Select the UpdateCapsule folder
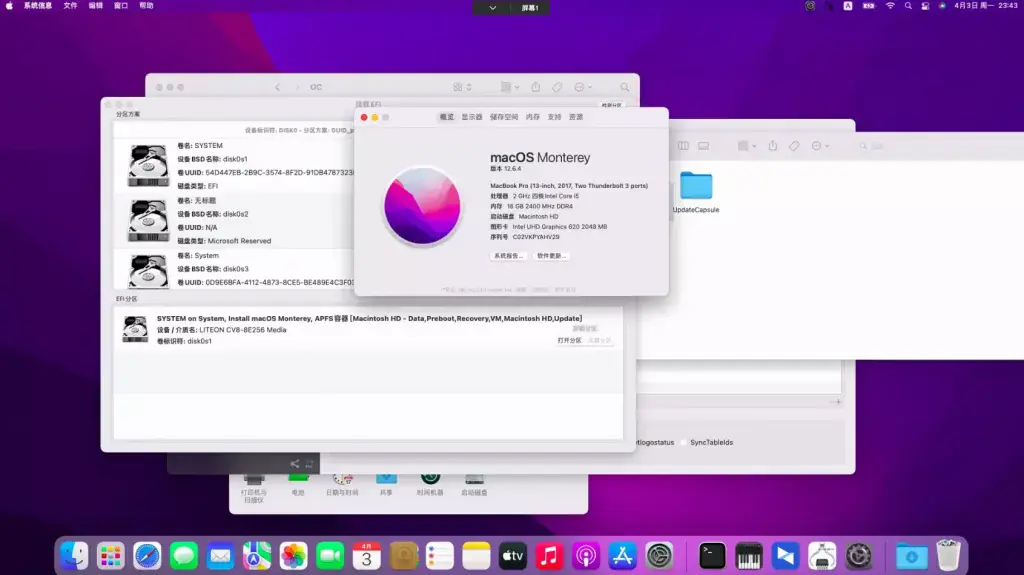The height and width of the screenshot is (575, 1024). 696,191
